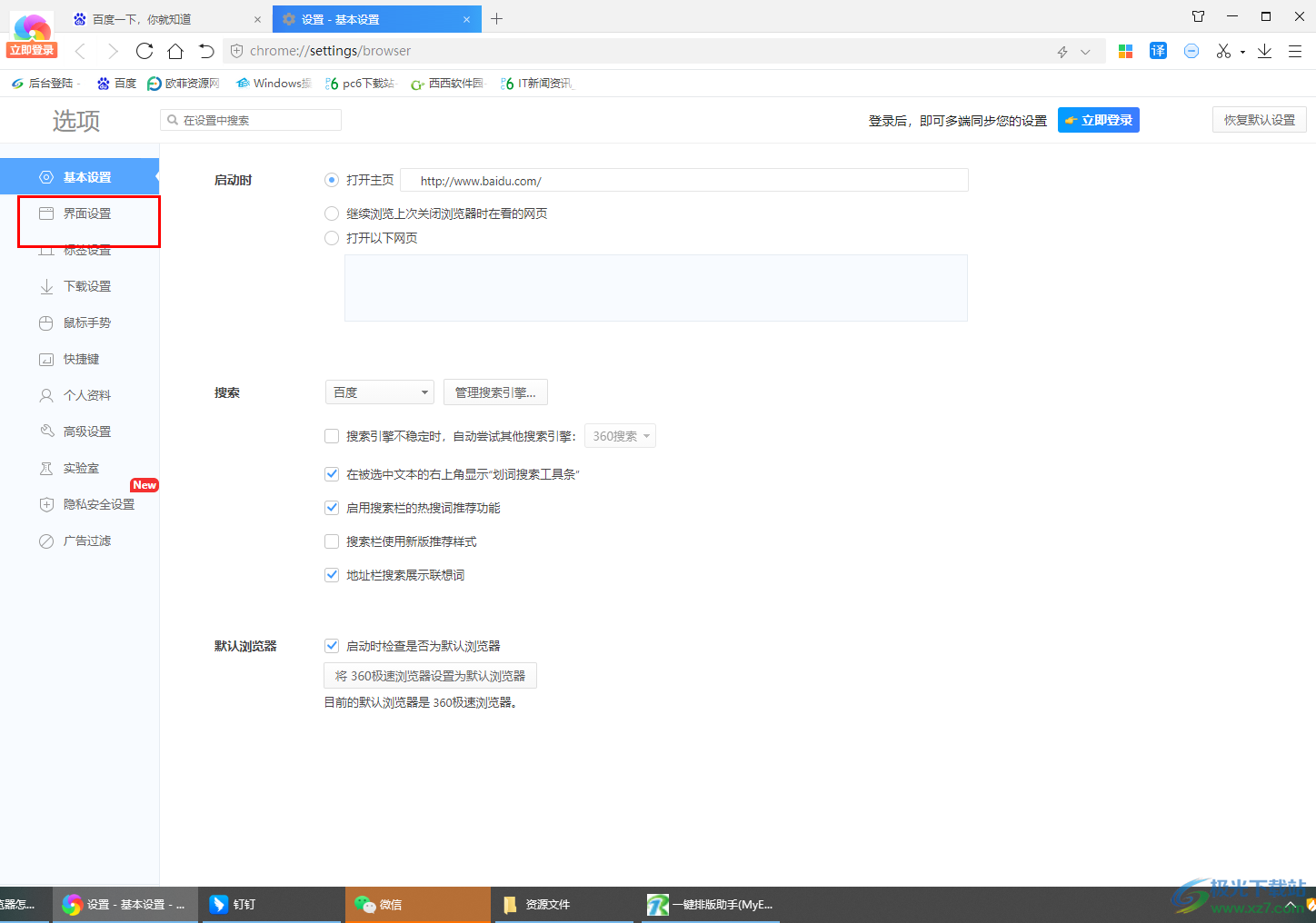The image size is (1316, 923).
Task: Toggle 启用搜索栏的热搜词推荐功能 checkbox
Action: pyautogui.click(x=332, y=508)
